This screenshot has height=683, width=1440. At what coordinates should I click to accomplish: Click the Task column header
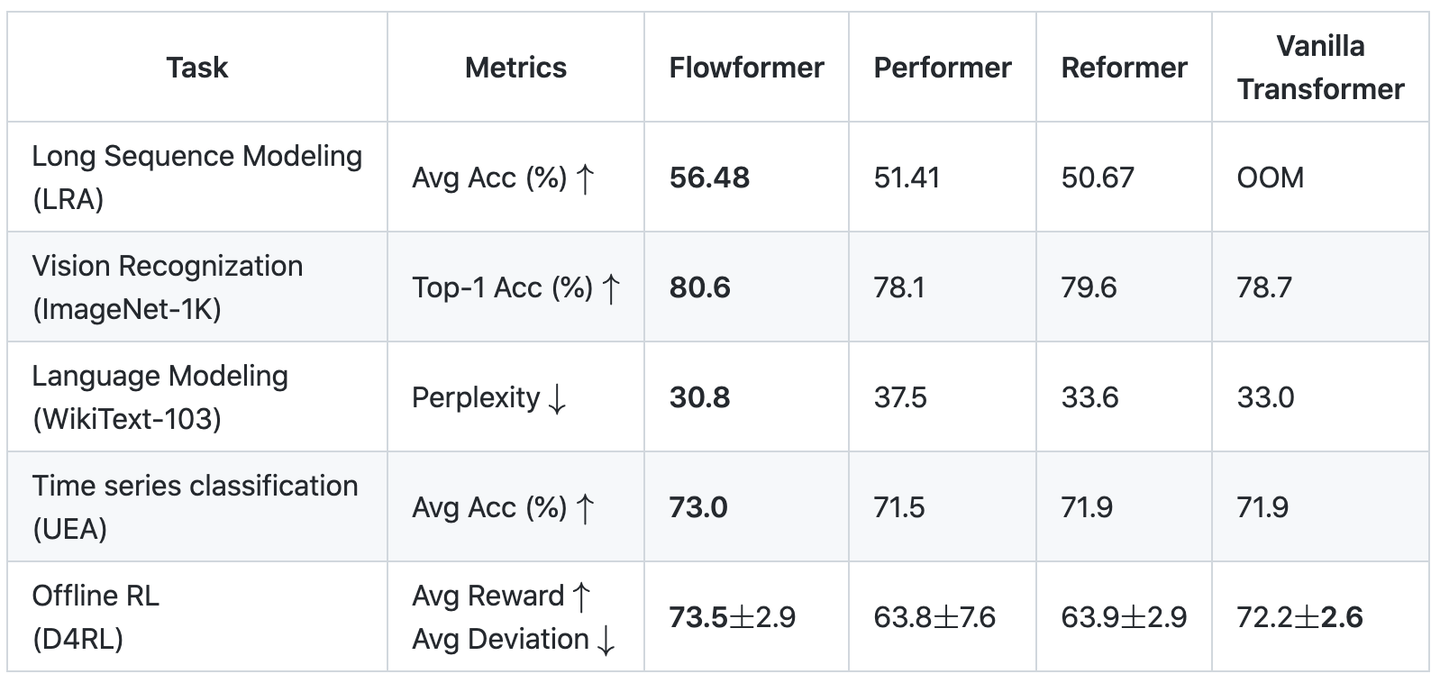[197, 67]
